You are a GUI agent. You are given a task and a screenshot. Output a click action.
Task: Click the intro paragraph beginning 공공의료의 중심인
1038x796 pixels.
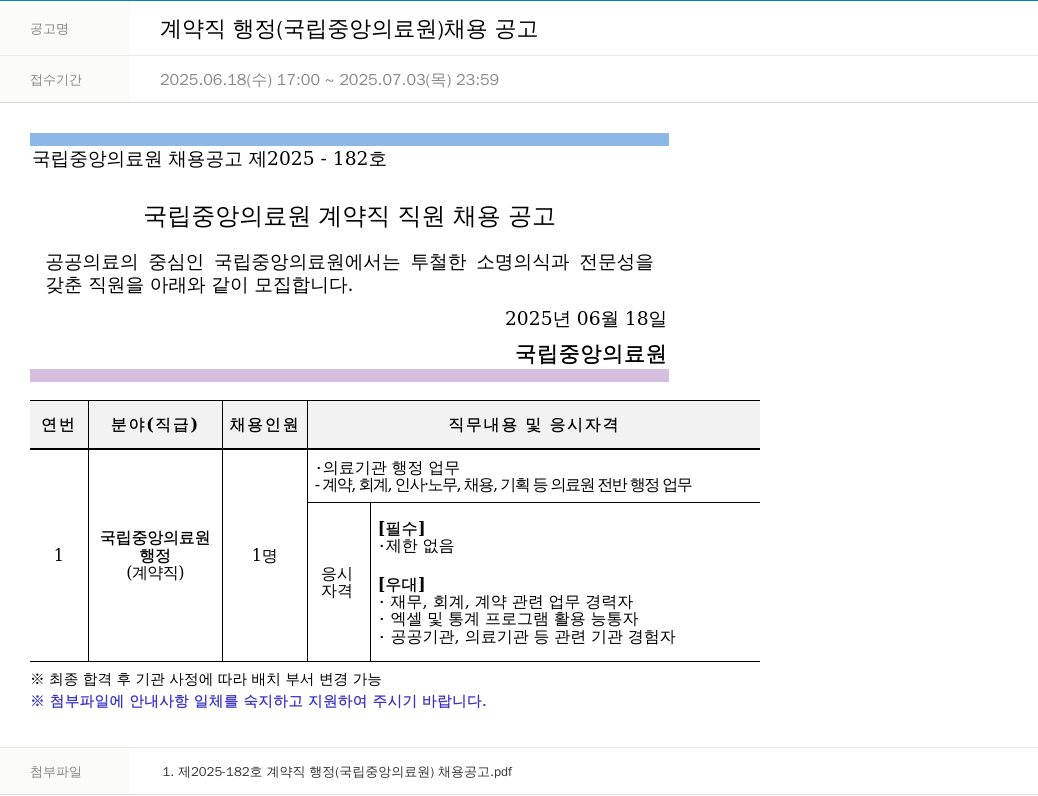350,273
